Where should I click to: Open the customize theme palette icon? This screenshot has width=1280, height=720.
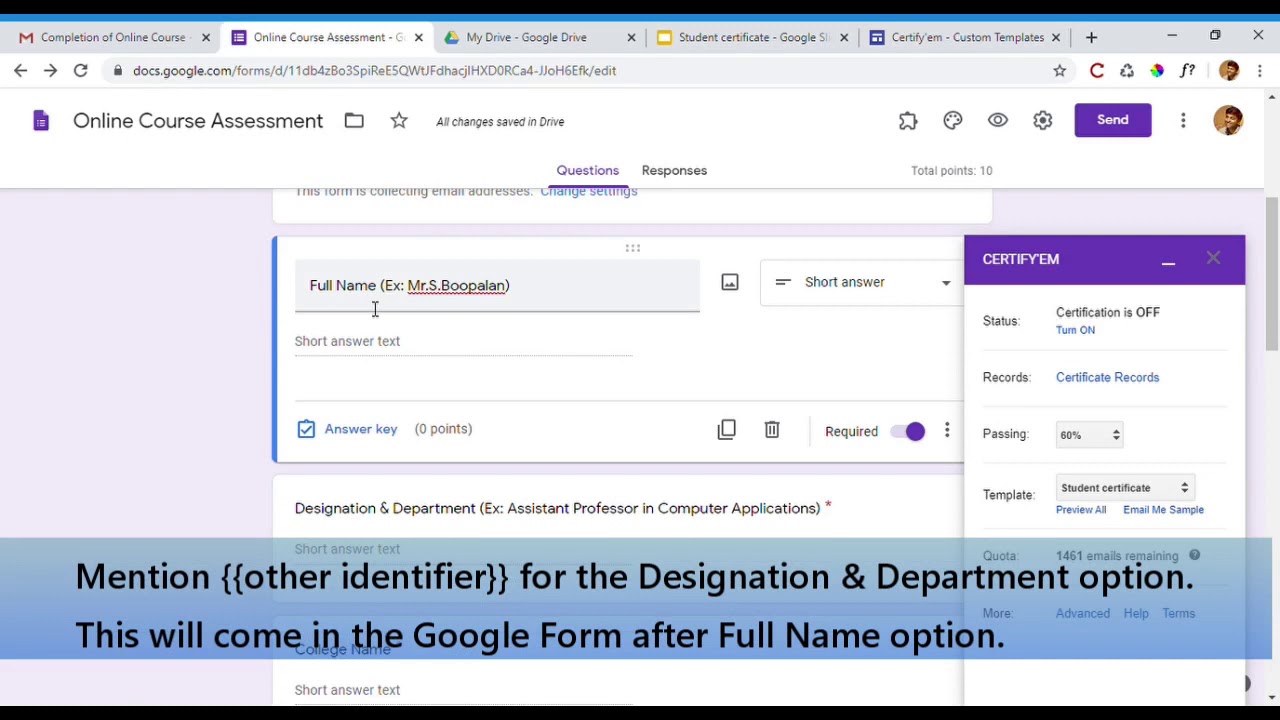(x=953, y=120)
